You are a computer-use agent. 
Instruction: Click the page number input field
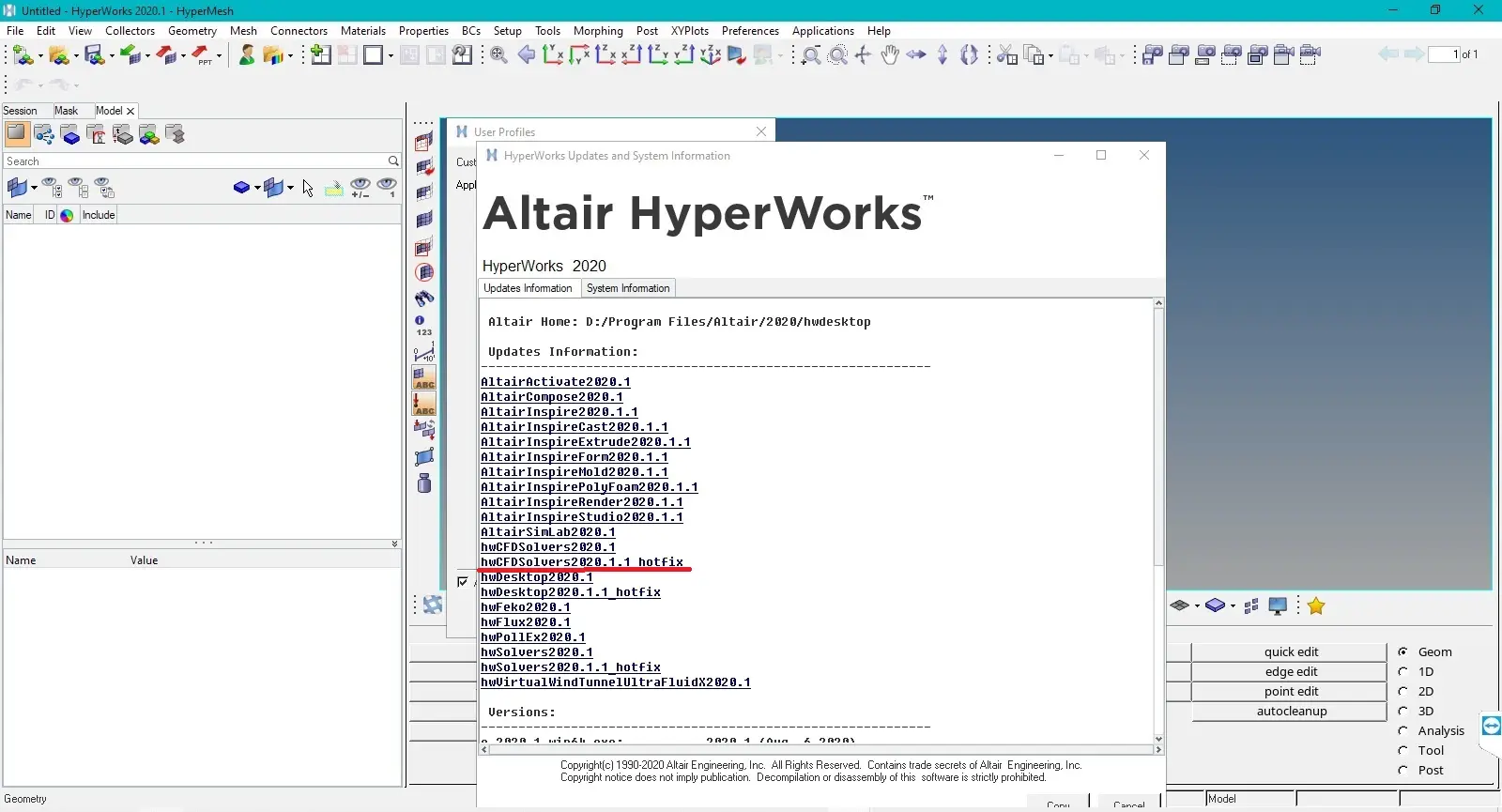coord(1444,54)
